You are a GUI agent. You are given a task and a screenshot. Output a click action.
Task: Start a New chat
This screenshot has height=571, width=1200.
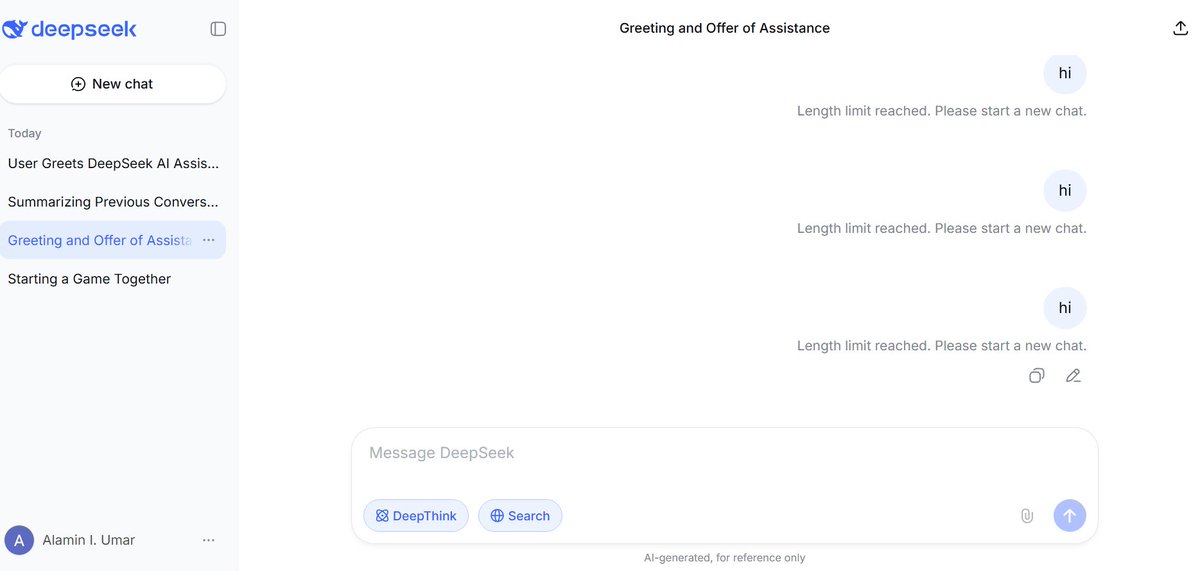pos(113,84)
